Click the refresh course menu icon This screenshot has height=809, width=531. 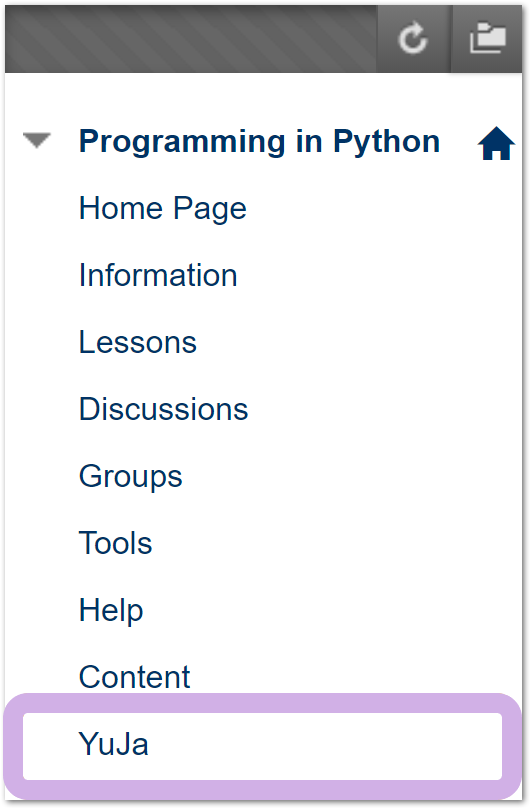click(413, 38)
